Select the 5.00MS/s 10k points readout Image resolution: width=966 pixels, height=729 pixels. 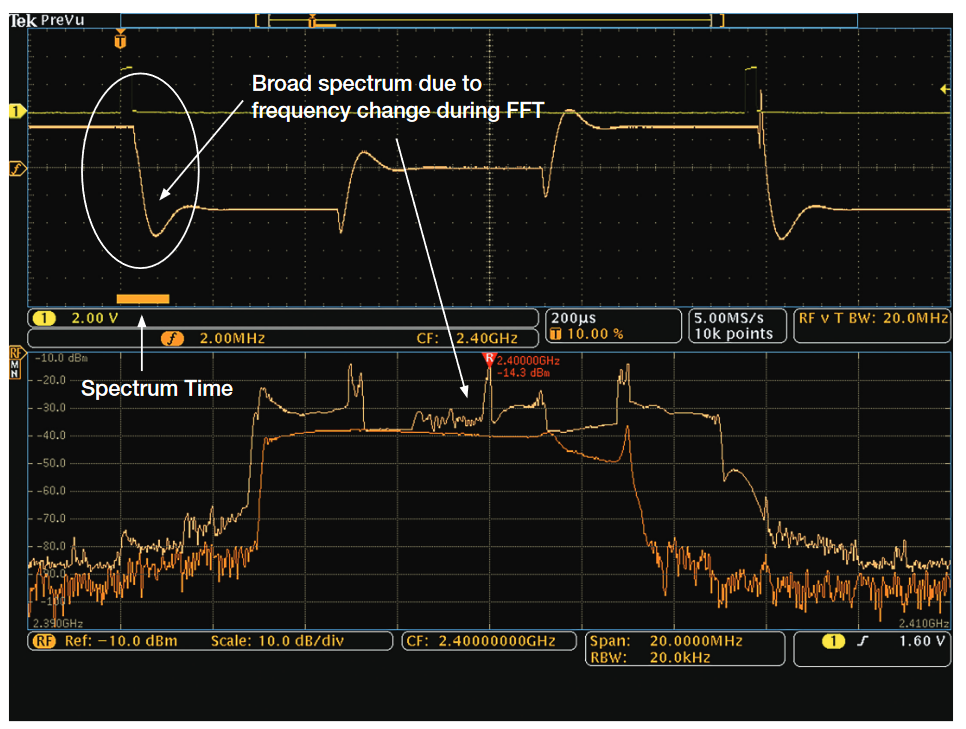coord(735,326)
